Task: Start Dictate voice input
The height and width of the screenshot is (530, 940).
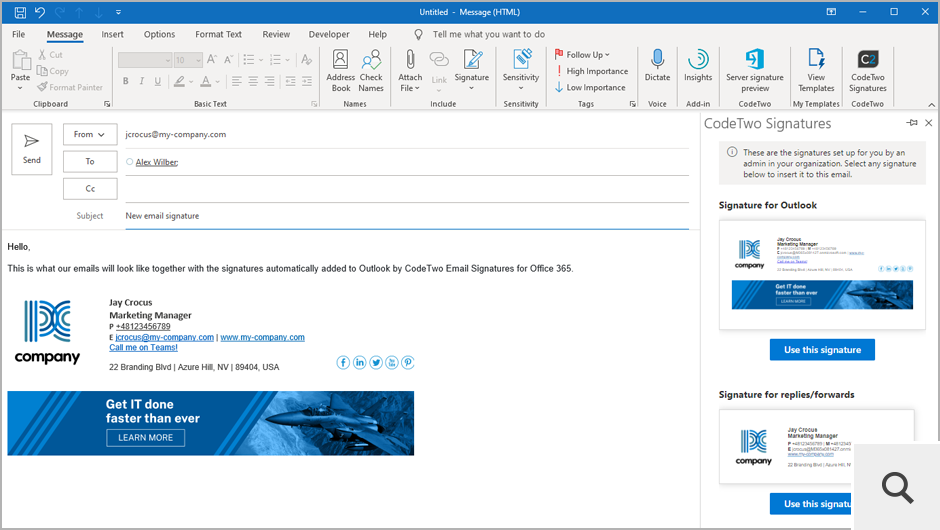Action: 657,66
